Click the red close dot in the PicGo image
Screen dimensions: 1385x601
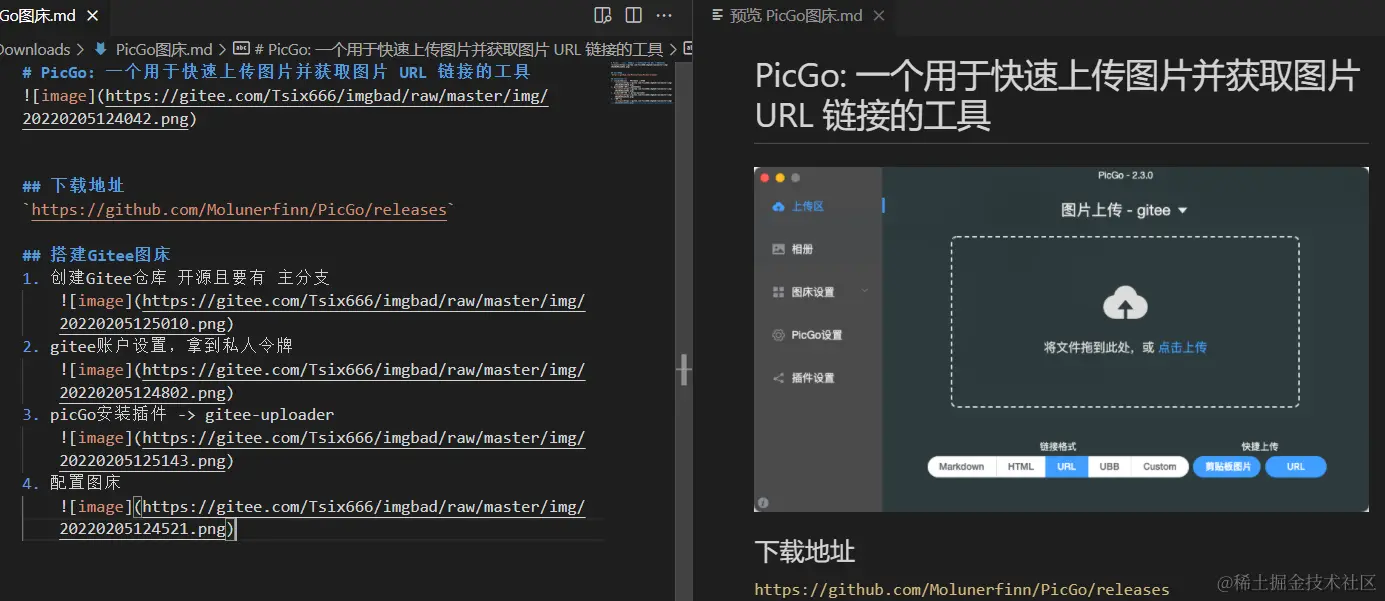click(765, 178)
